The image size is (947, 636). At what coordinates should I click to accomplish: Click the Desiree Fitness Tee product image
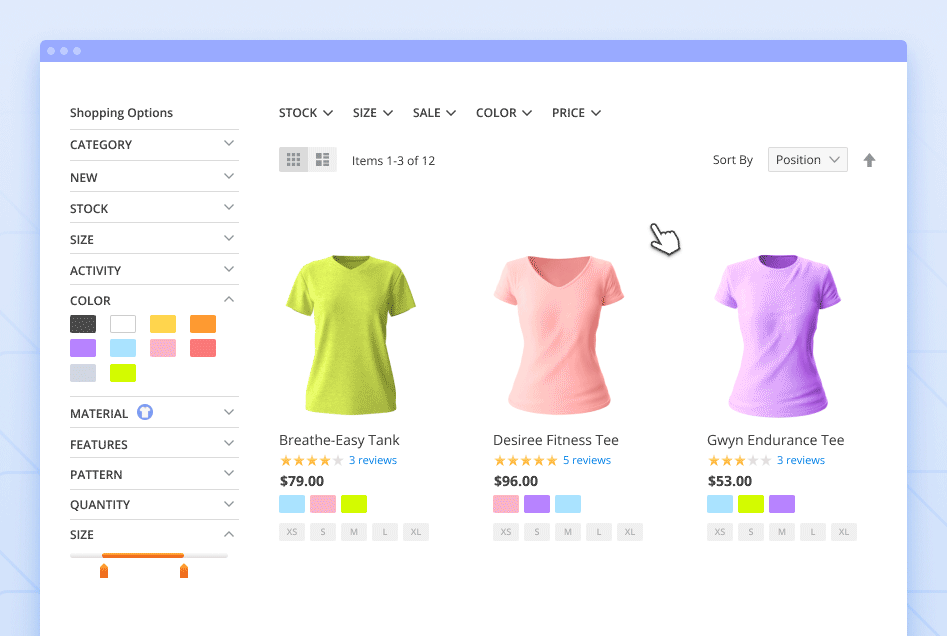[x=558, y=335]
